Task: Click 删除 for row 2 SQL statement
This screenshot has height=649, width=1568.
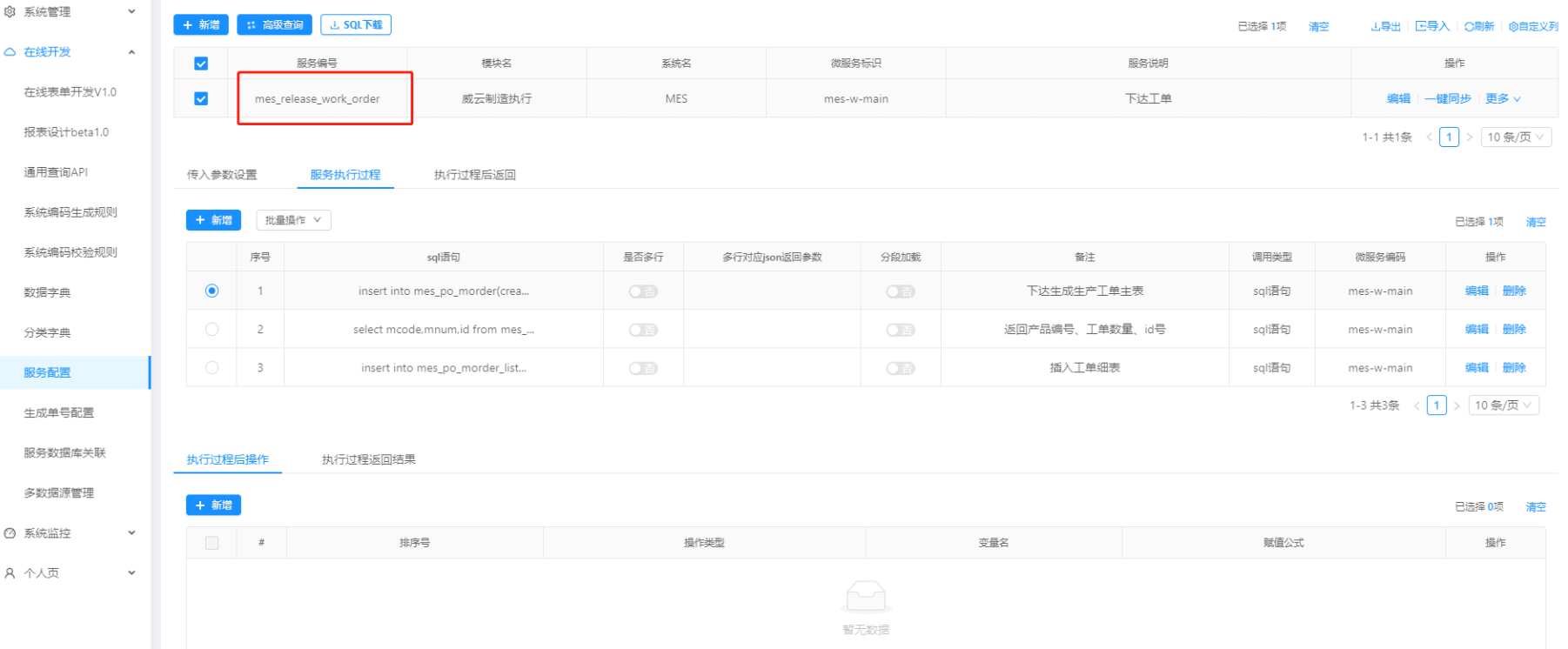Action: pyautogui.click(x=1514, y=329)
